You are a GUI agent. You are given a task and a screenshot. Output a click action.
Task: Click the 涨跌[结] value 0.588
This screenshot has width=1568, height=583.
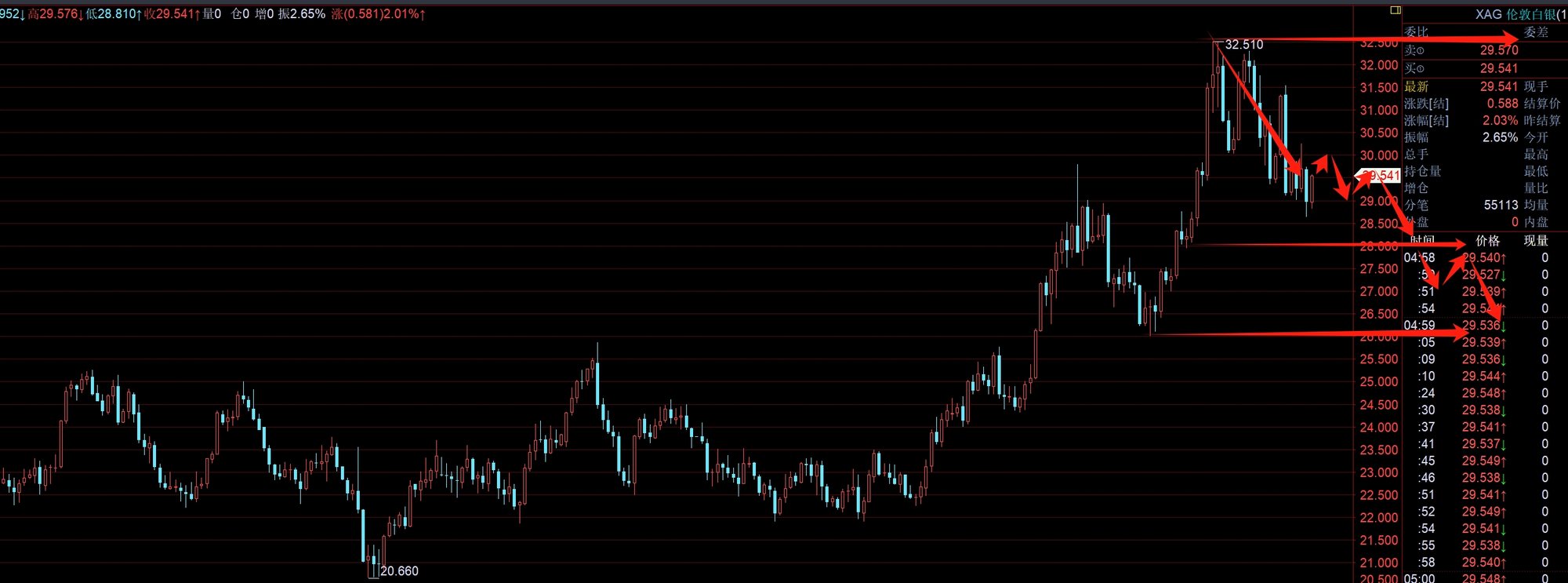[x=1502, y=104]
